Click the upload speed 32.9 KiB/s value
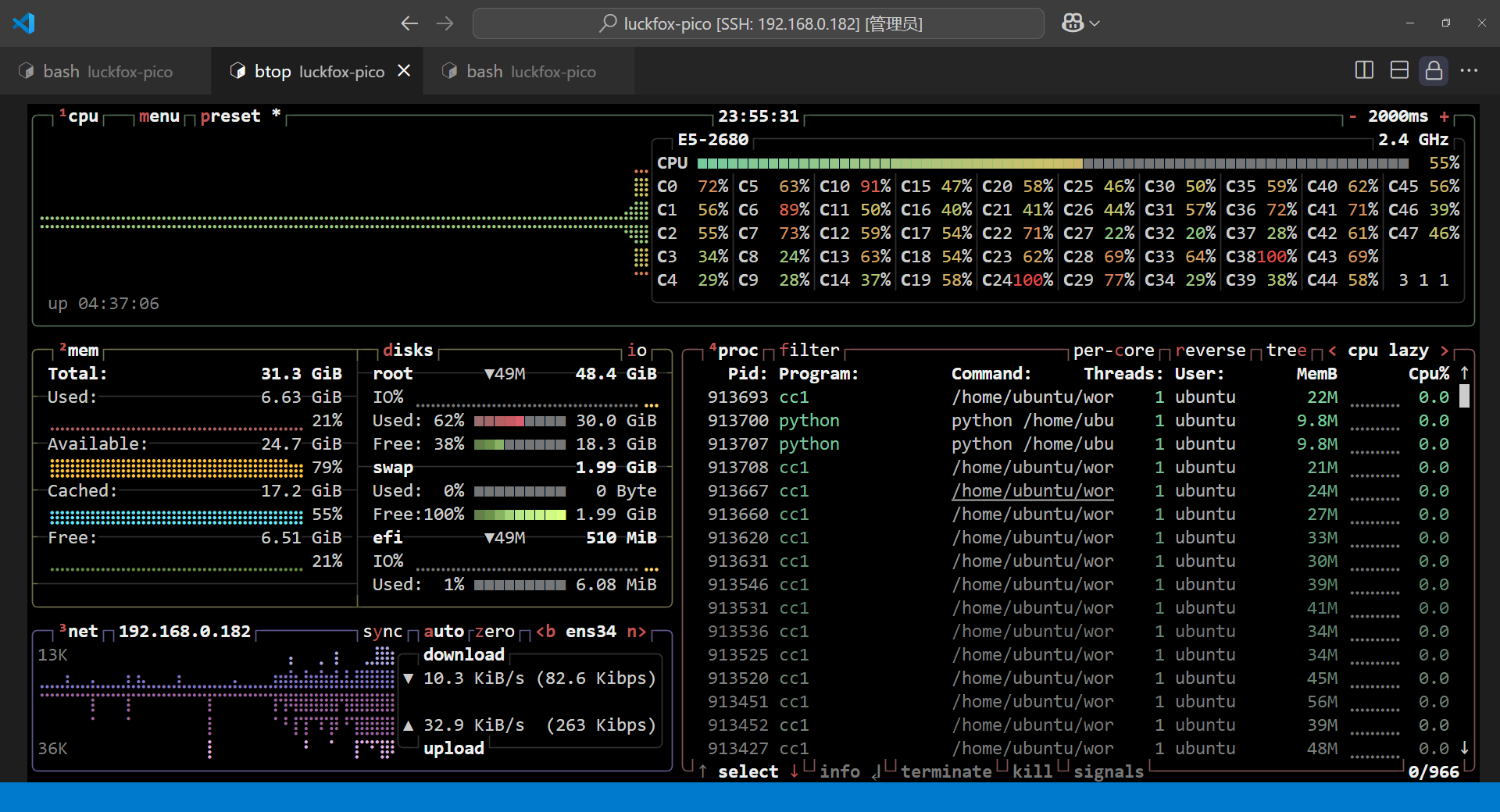The width and height of the screenshot is (1500, 812). [x=474, y=725]
